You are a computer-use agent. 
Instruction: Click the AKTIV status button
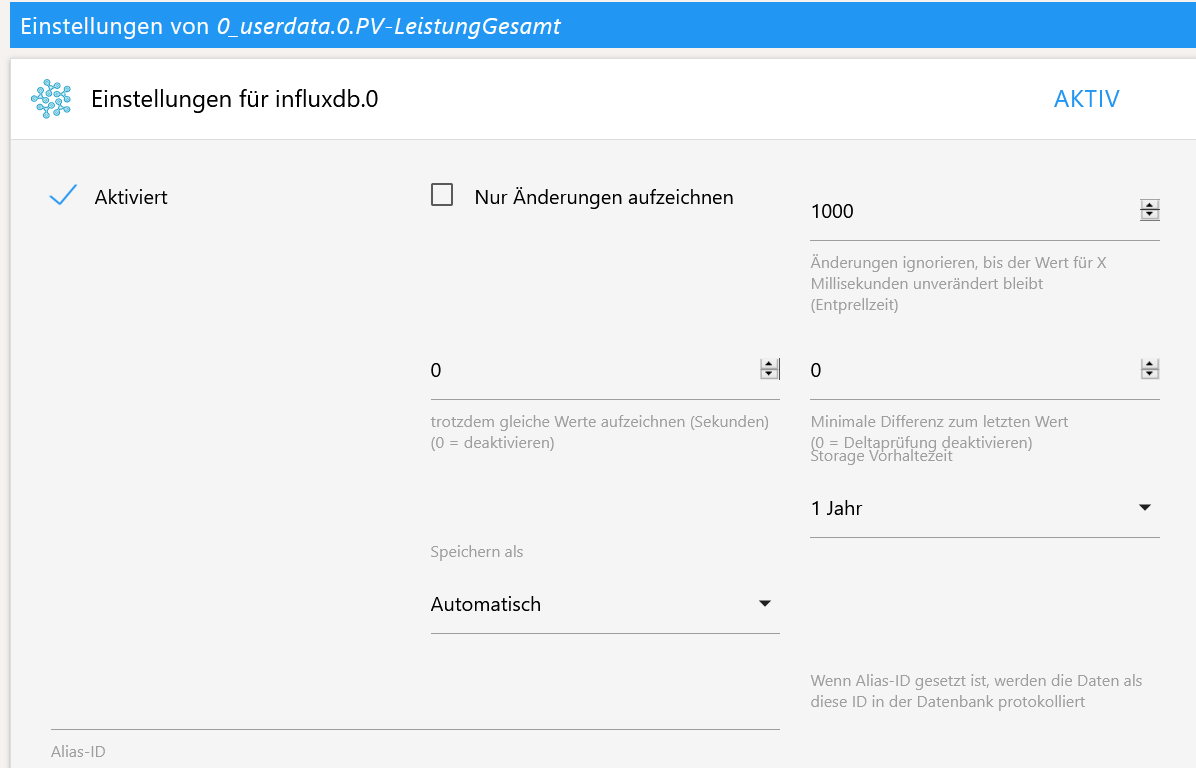coord(1086,99)
